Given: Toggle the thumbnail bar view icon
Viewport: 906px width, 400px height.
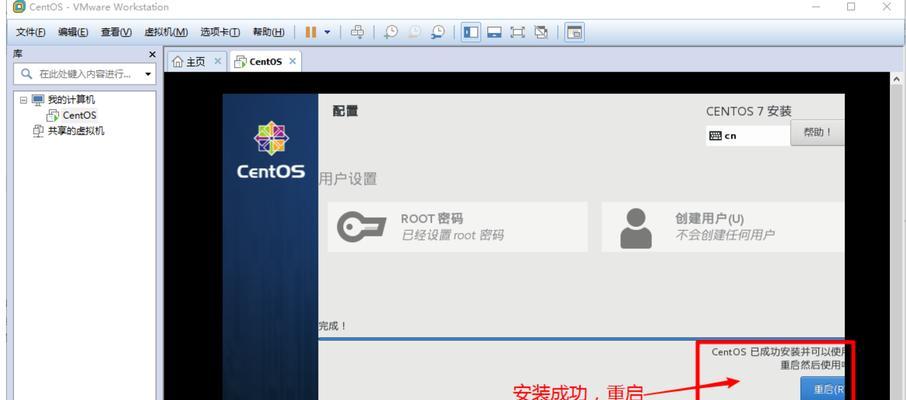Looking at the screenshot, I should [x=494, y=32].
